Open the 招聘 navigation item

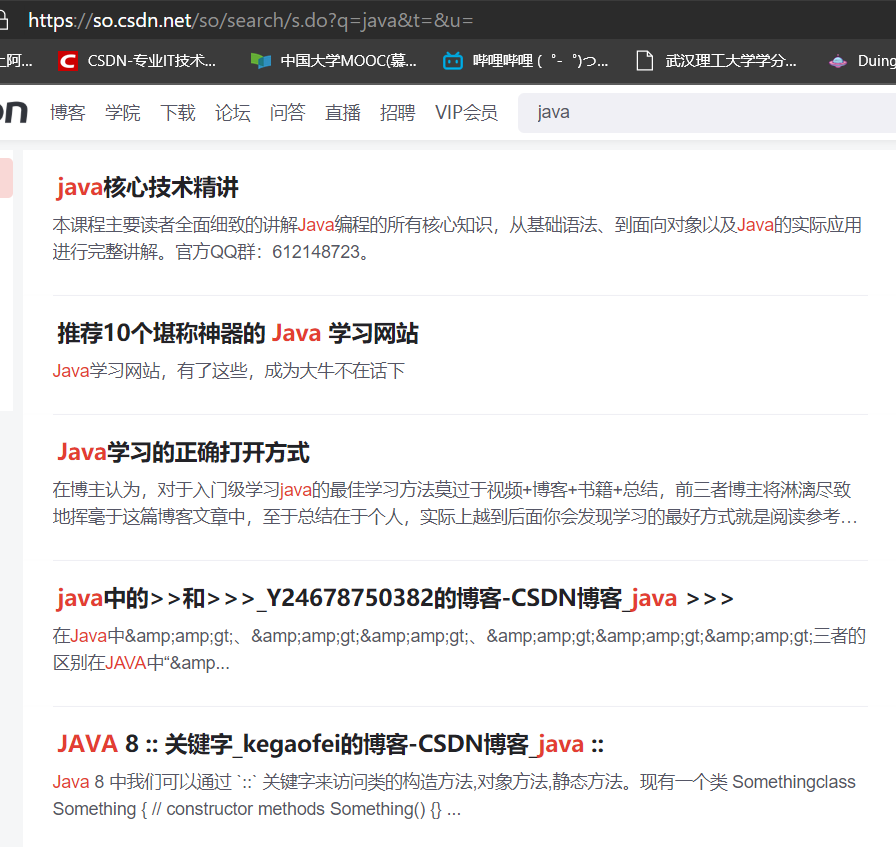pos(397,113)
